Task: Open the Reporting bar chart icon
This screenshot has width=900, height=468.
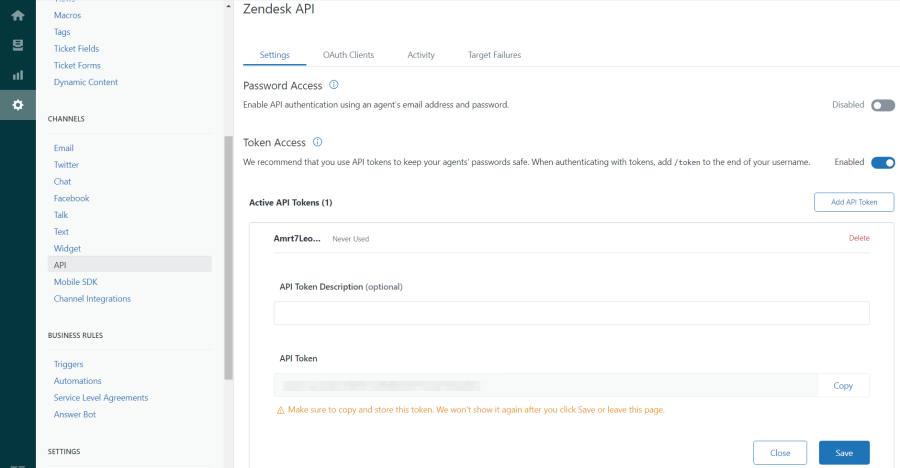Action: click(x=18, y=75)
